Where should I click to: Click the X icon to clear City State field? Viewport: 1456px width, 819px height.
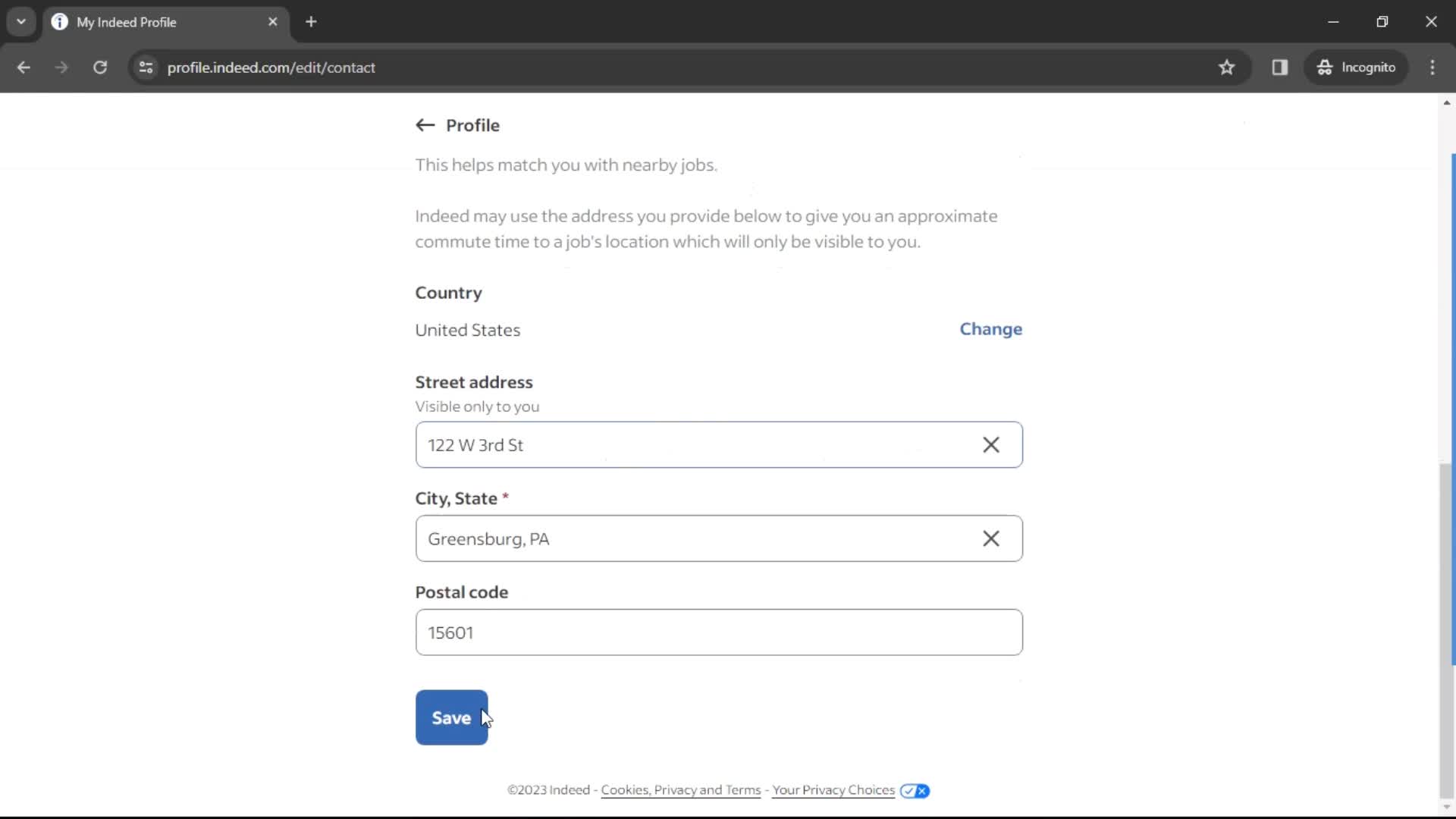tap(991, 538)
